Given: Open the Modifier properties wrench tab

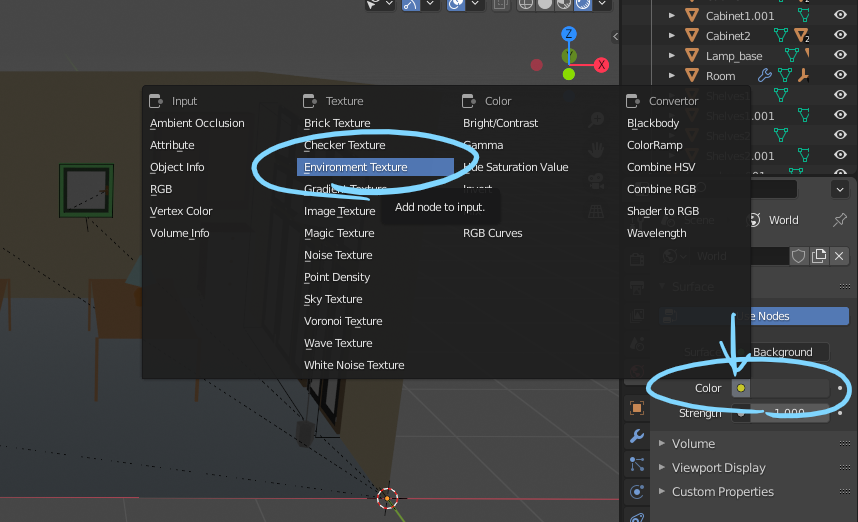Looking at the screenshot, I should (x=636, y=436).
